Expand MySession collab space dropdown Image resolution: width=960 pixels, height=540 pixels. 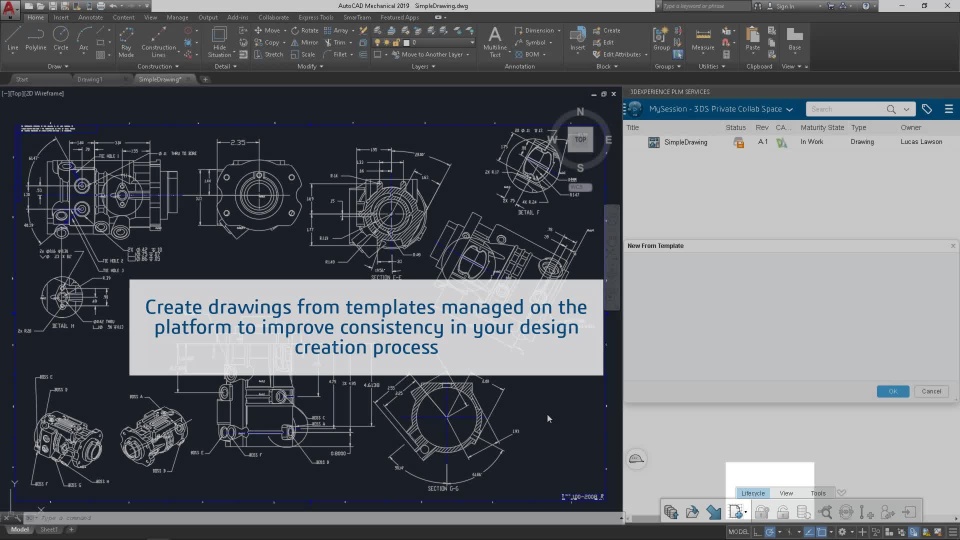point(789,109)
